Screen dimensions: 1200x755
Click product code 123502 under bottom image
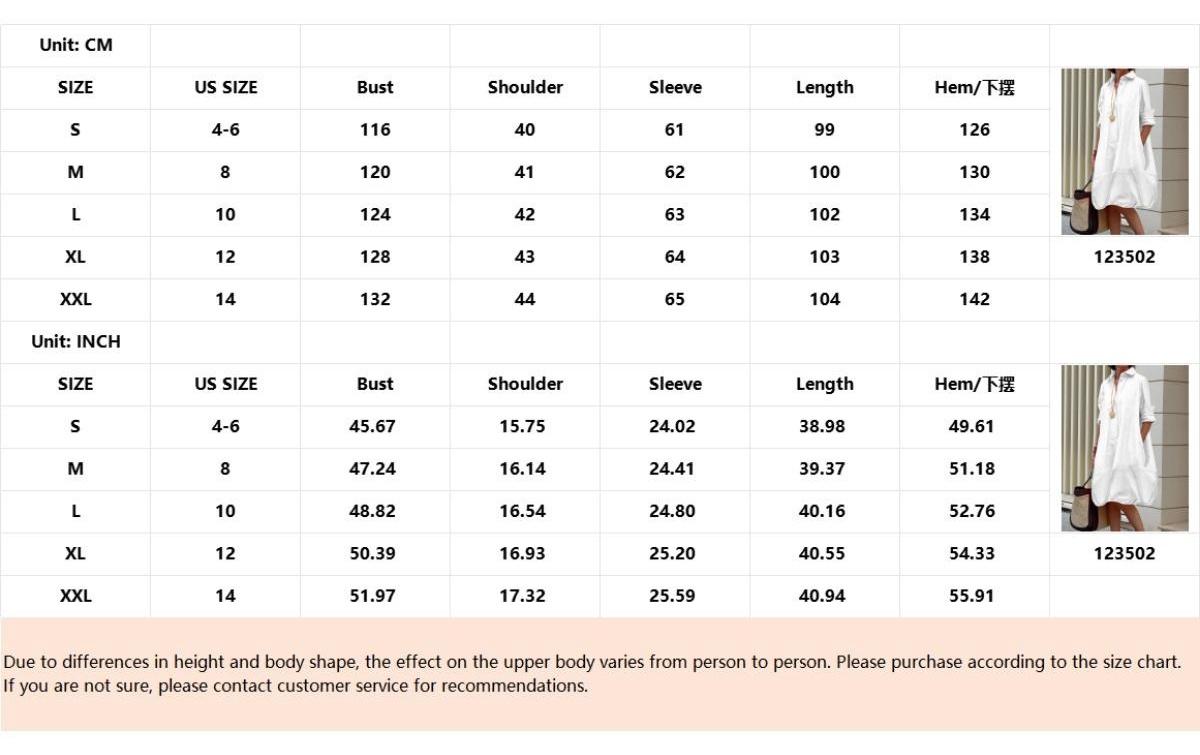point(1124,554)
